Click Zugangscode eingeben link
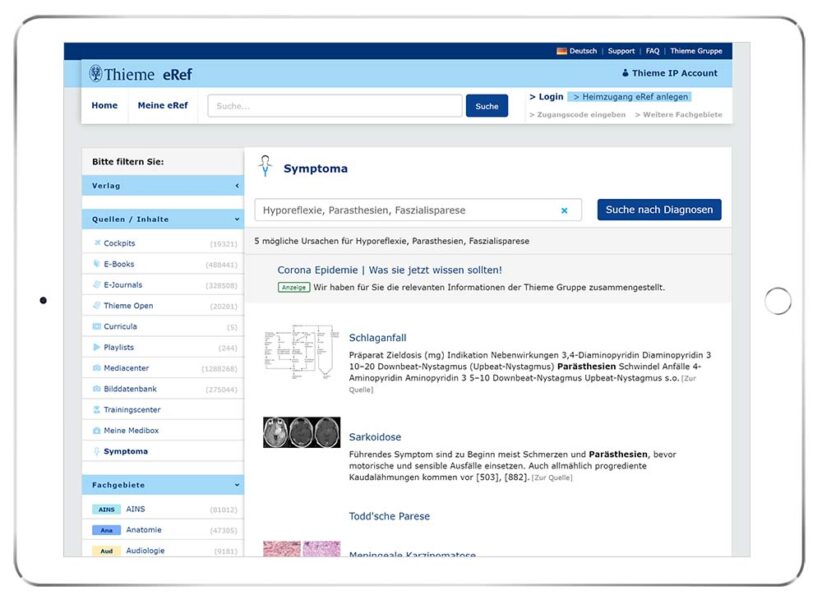822x600 pixels. (x=577, y=114)
